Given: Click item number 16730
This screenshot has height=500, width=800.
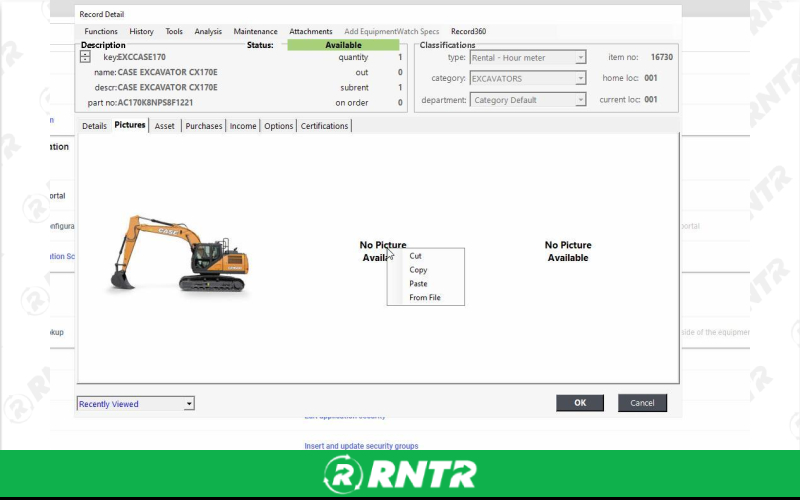Looking at the screenshot, I should click(x=662, y=57).
